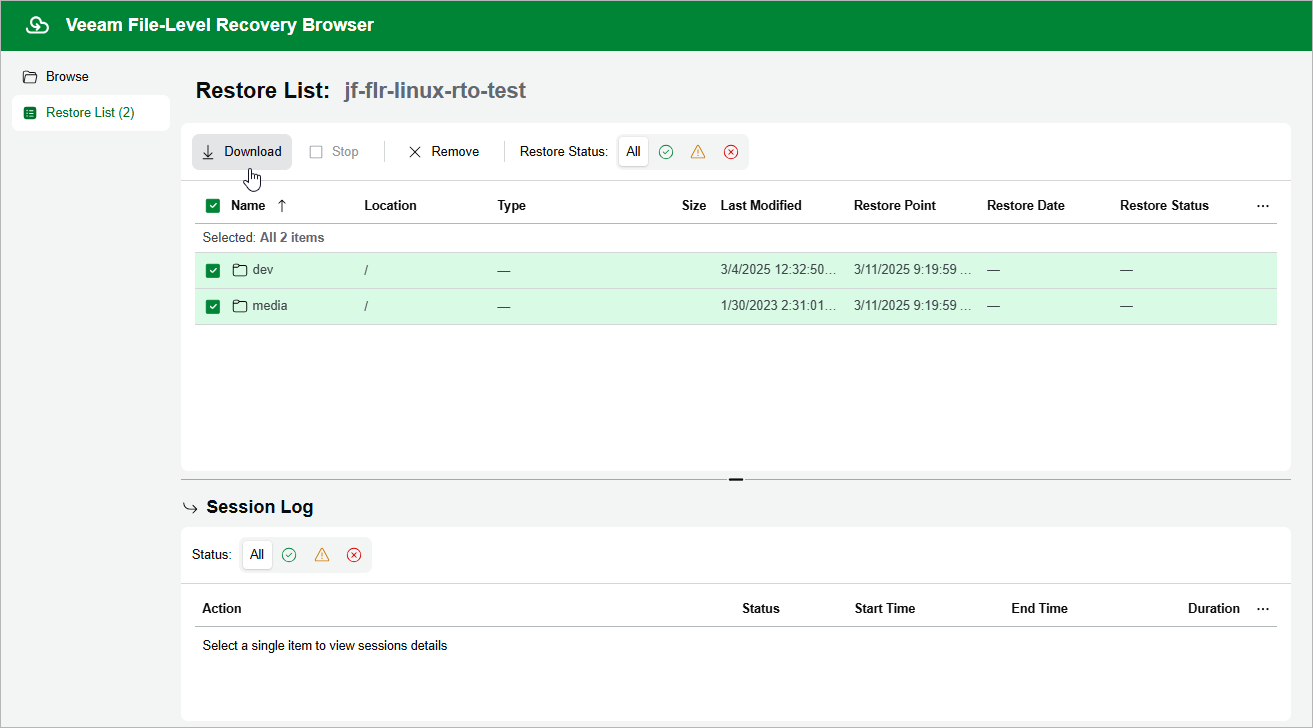Open Restore List (2) in the sidebar
Image resolution: width=1313 pixels, height=728 pixels.
[x=90, y=112]
